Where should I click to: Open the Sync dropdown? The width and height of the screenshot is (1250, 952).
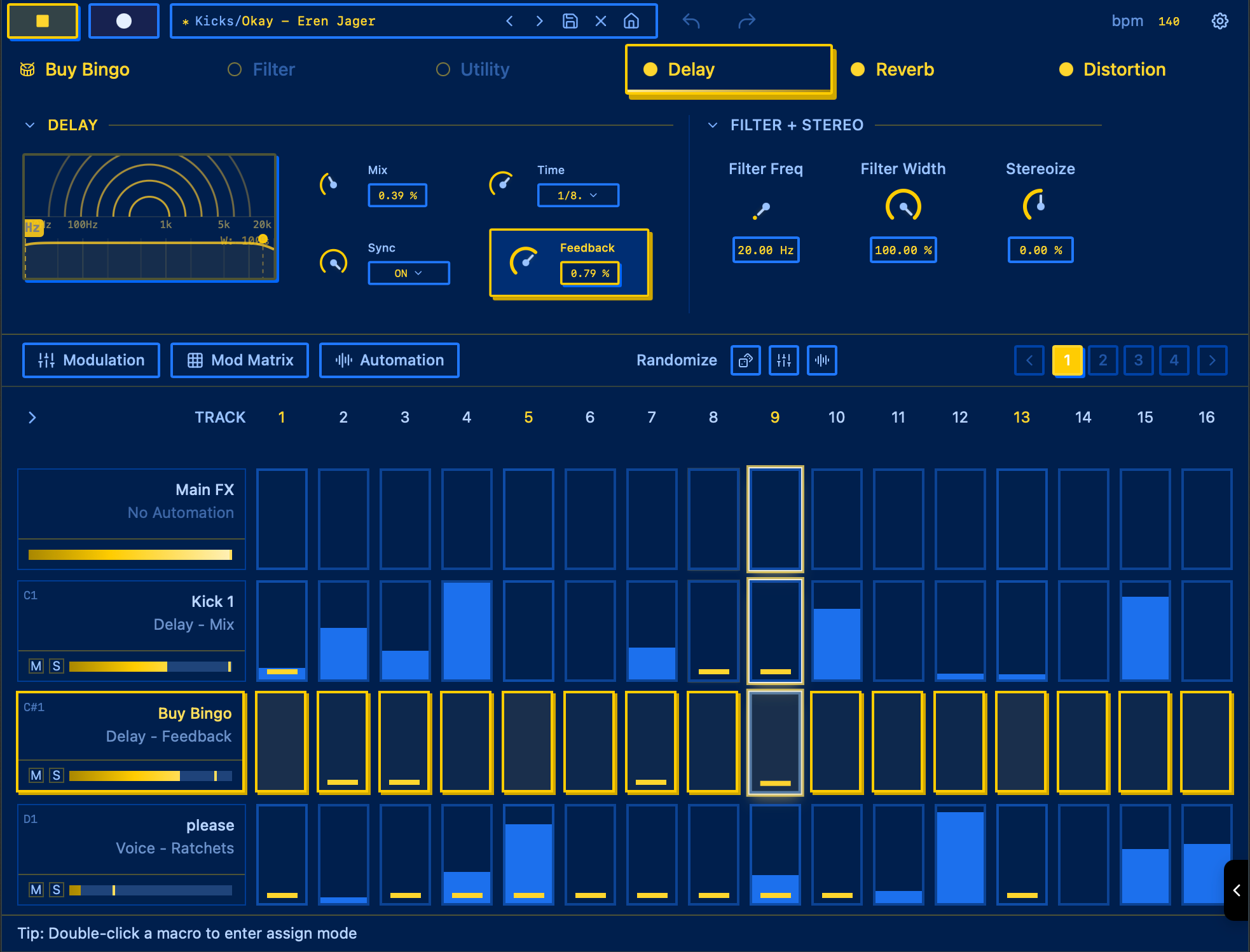click(408, 273)
